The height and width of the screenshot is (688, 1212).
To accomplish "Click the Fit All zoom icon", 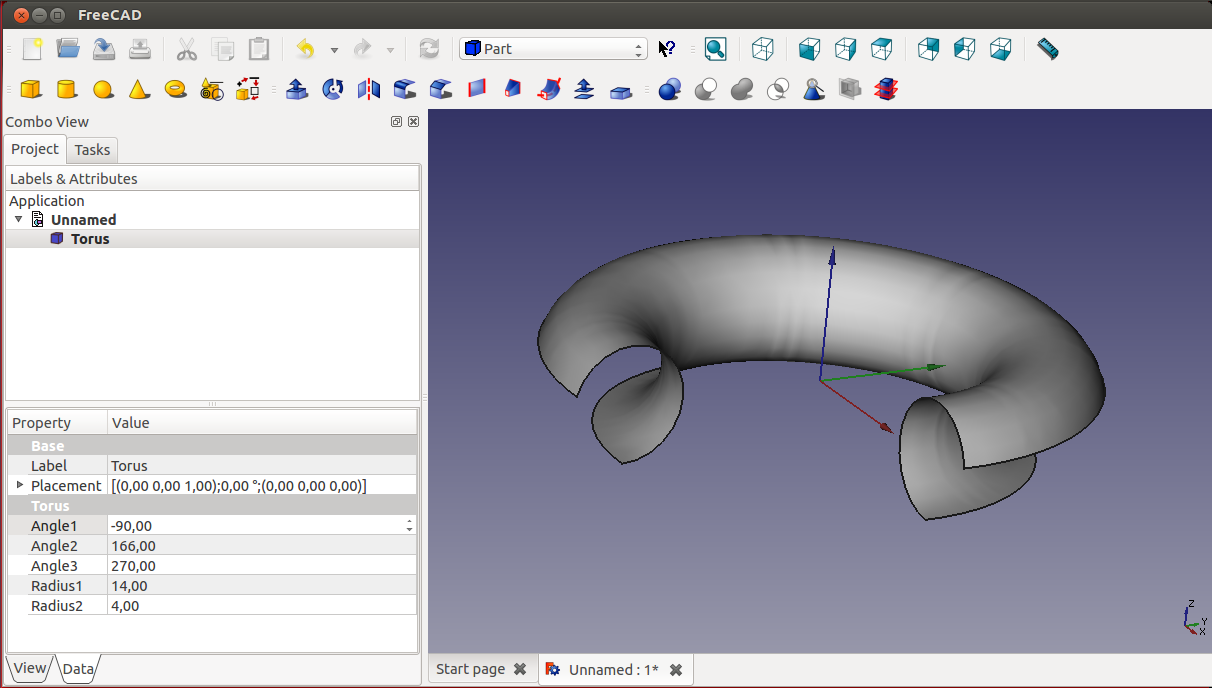I will [x=715, y=49].
